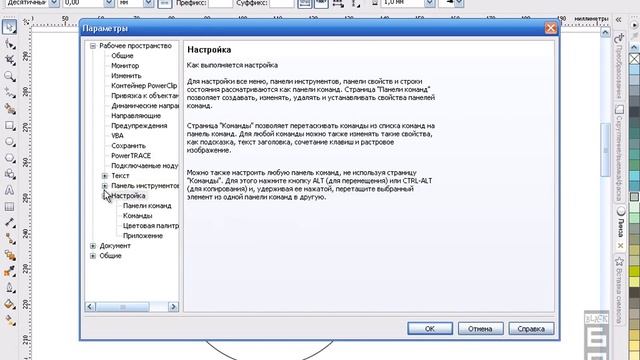This screenshot has height=360, width=640.
Task: Select the Crop tool
Action: 9,60
